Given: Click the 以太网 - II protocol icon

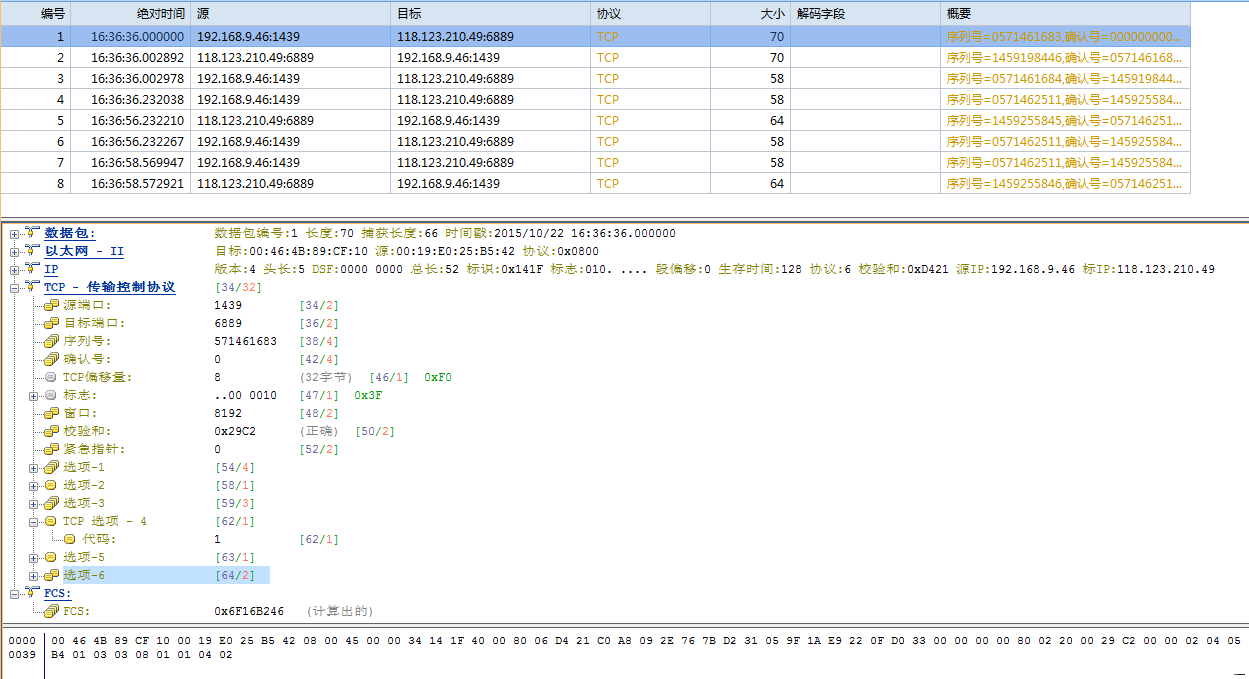Looking at the screenshot, I should [32, 251].
